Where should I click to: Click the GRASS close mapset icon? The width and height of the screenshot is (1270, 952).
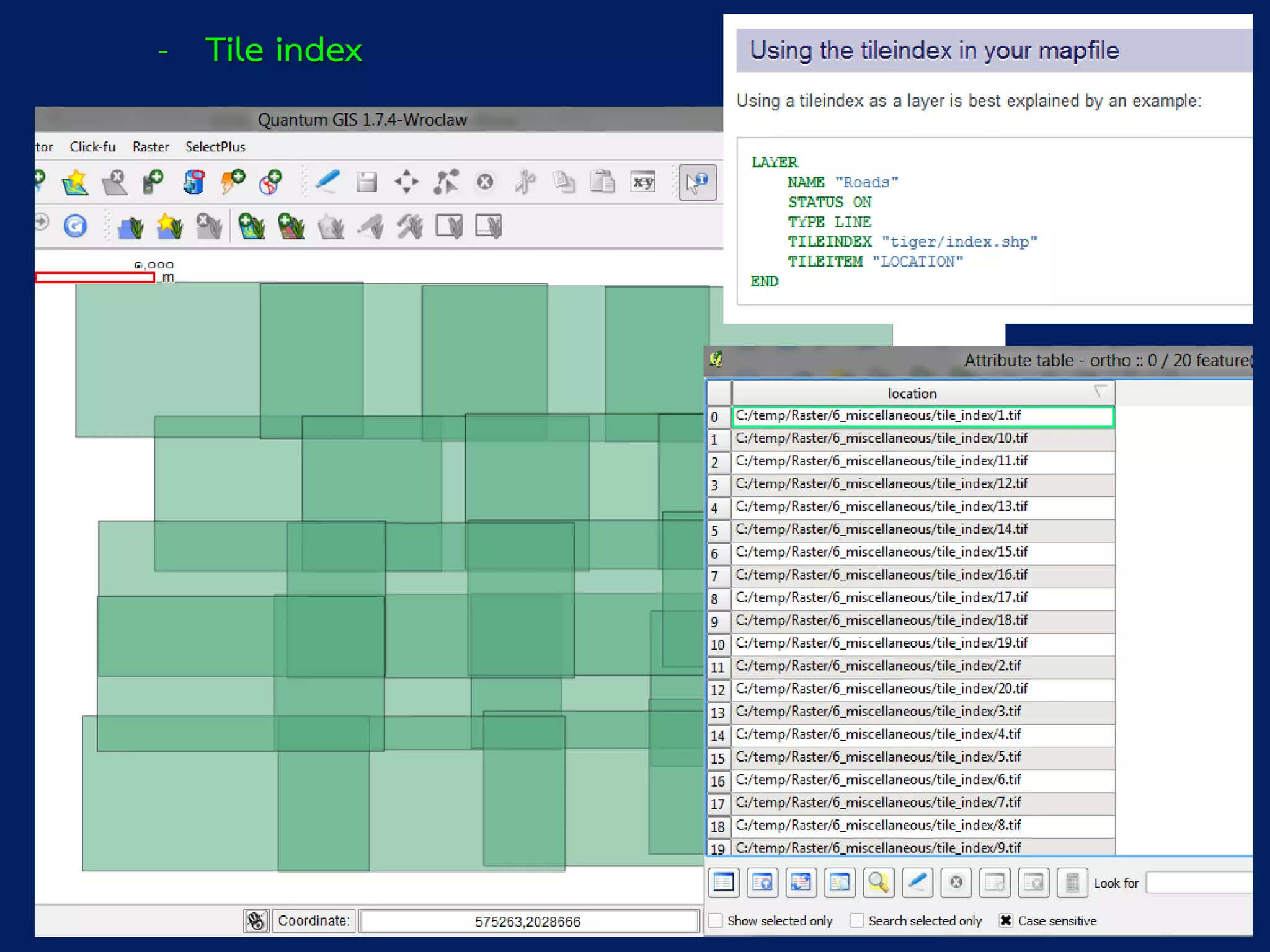(x=209, y=226)
